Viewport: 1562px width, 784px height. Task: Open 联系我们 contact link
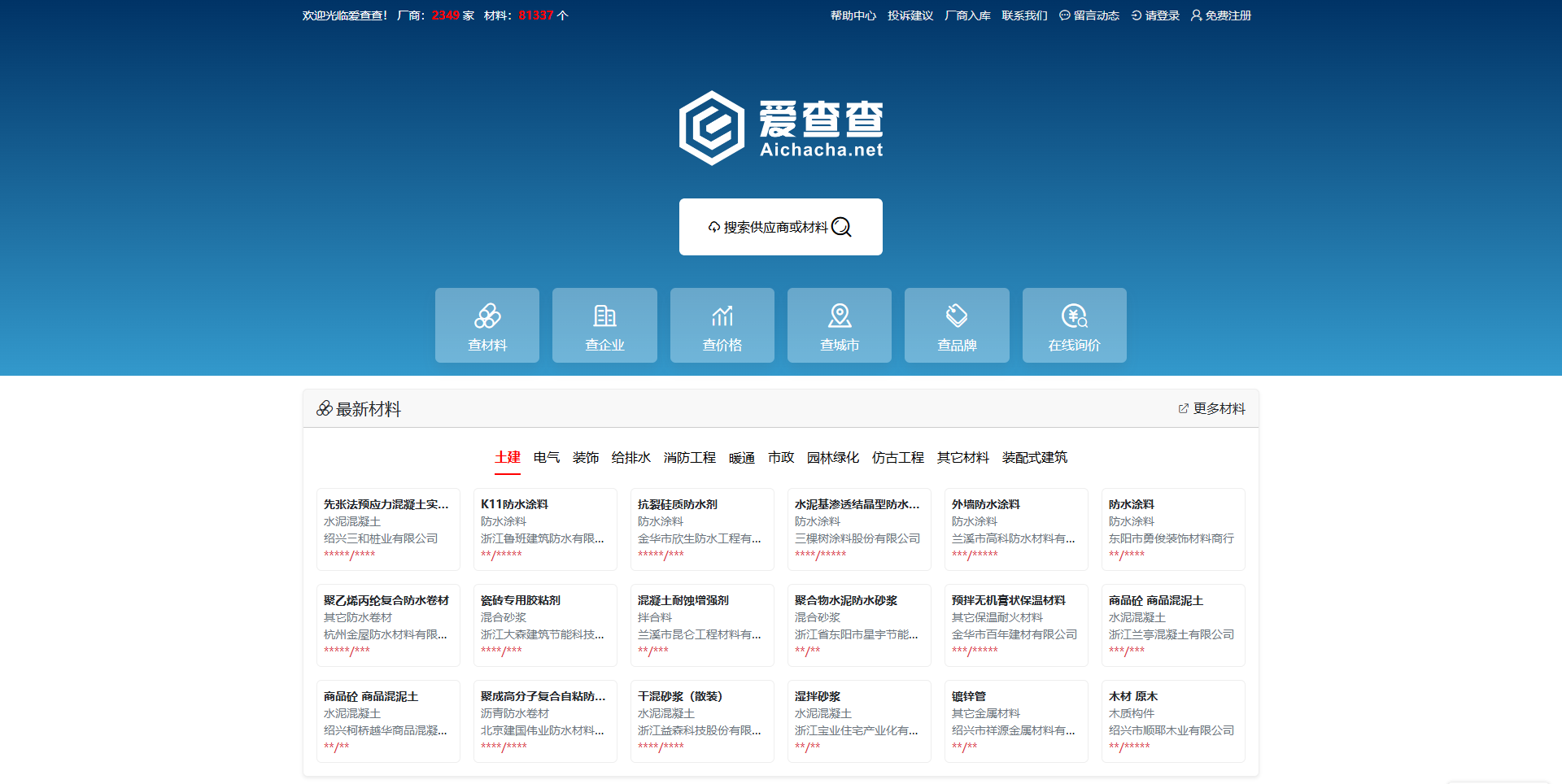[1024, 15]
